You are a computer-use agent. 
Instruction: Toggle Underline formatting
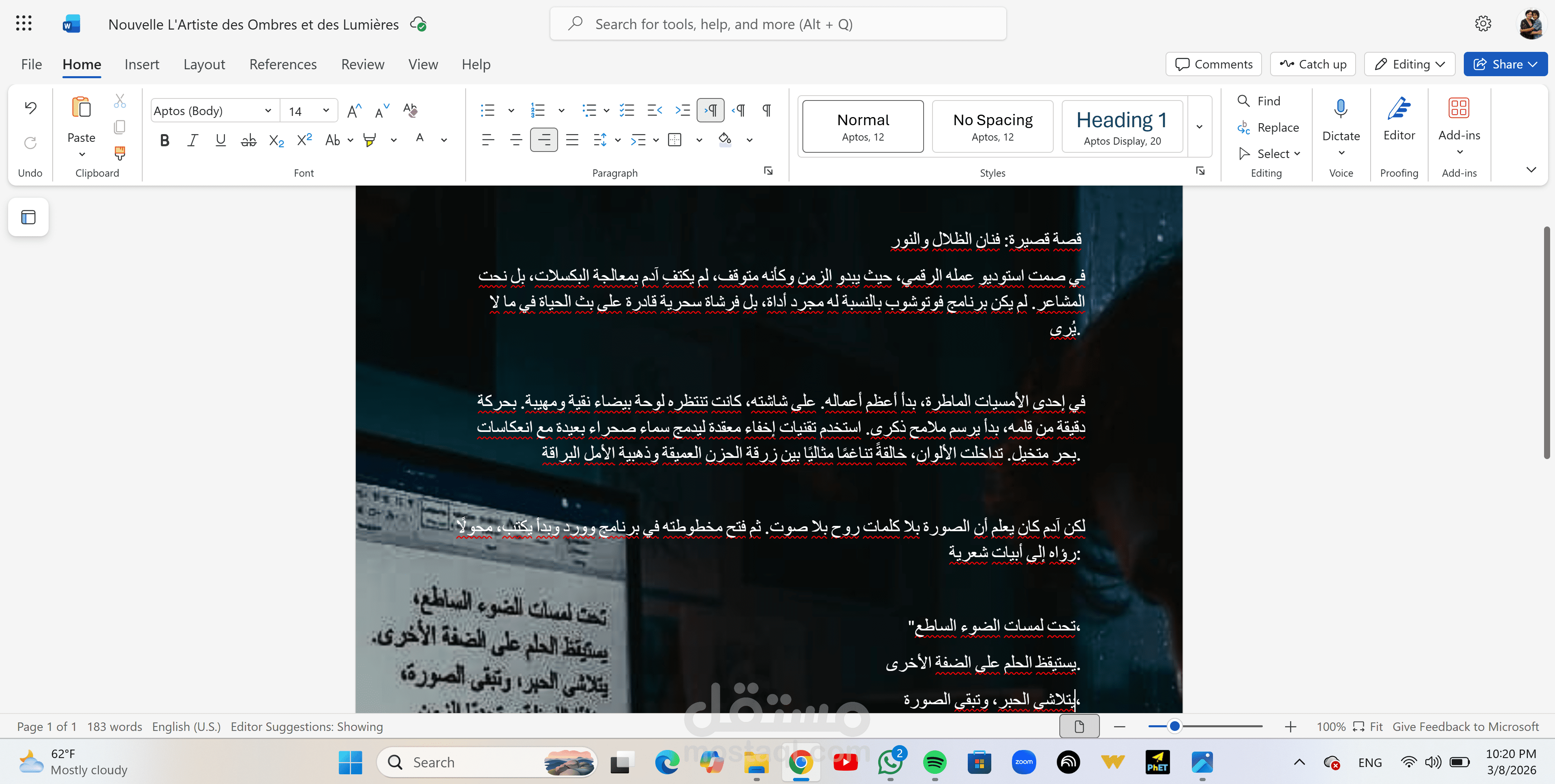point(220,141)
